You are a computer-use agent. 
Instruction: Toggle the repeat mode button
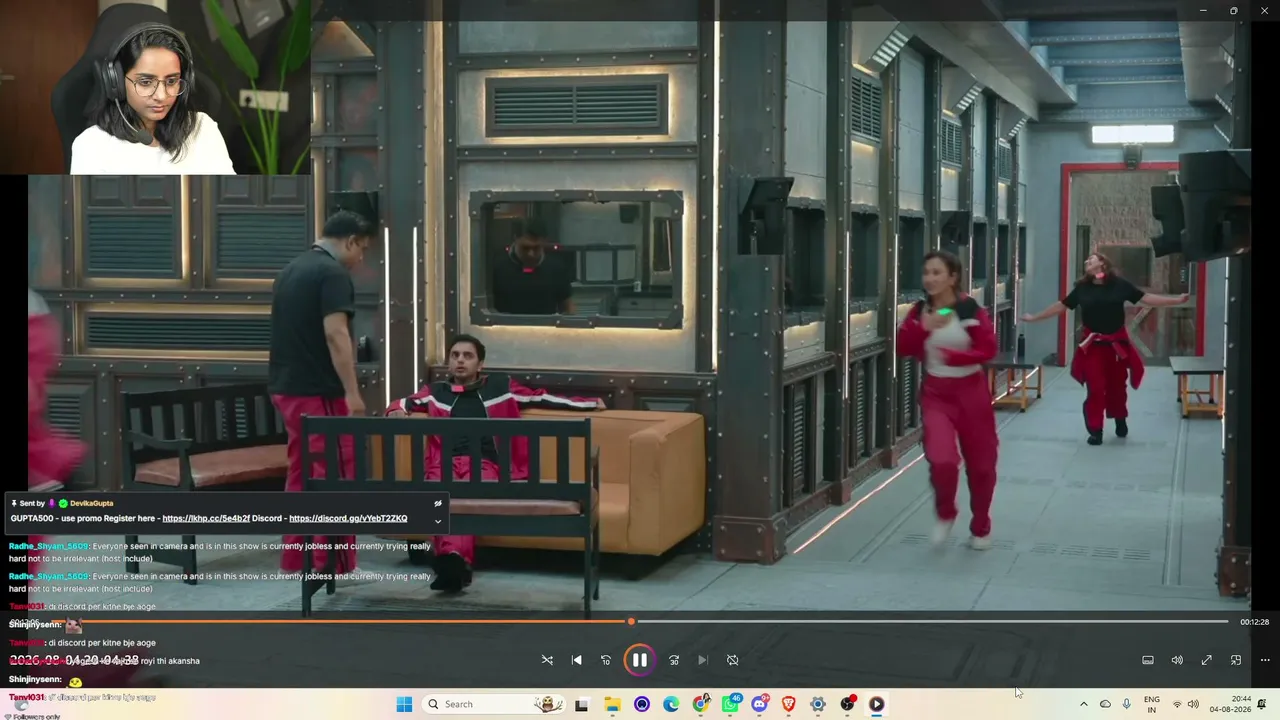733,660
